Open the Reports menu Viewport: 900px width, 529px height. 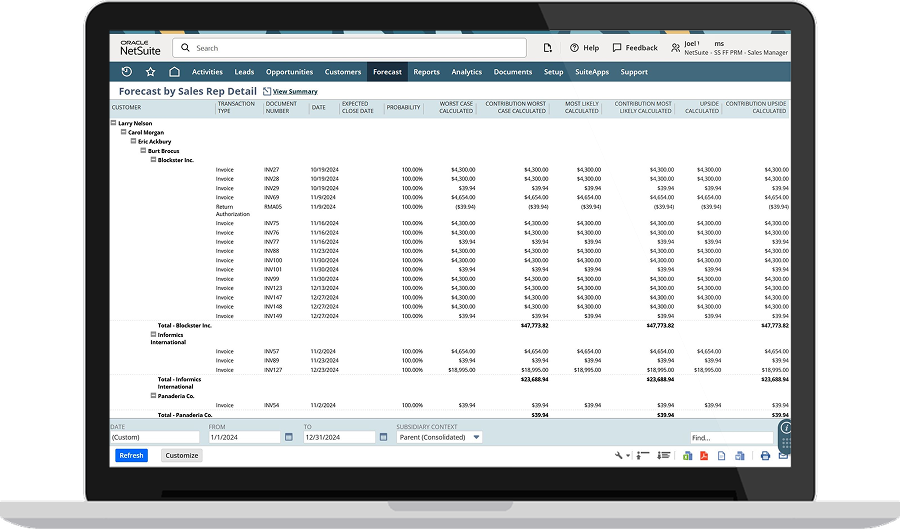(x=426, y=72)
